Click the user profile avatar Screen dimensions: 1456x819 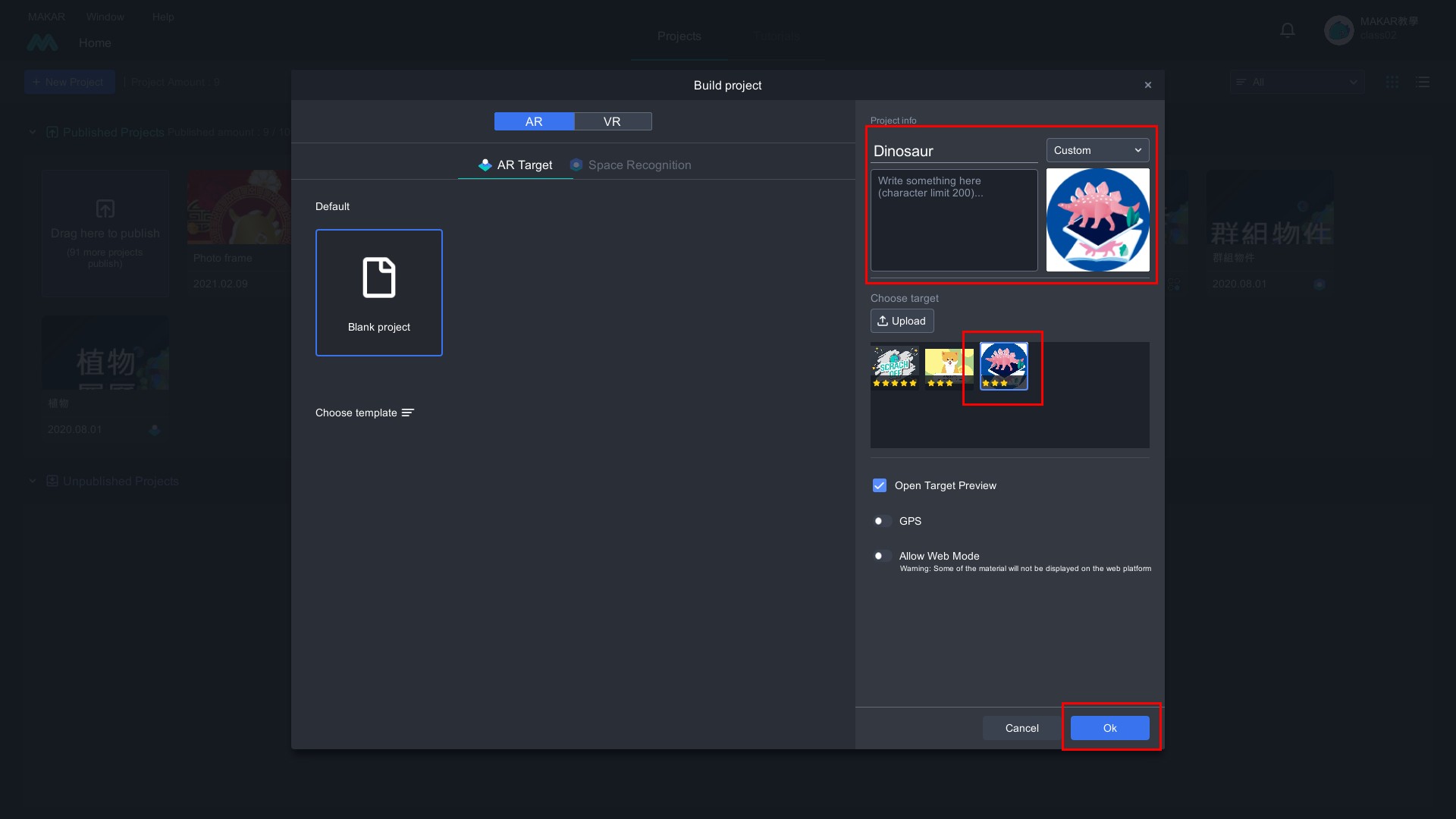(x=1338, y=30)
